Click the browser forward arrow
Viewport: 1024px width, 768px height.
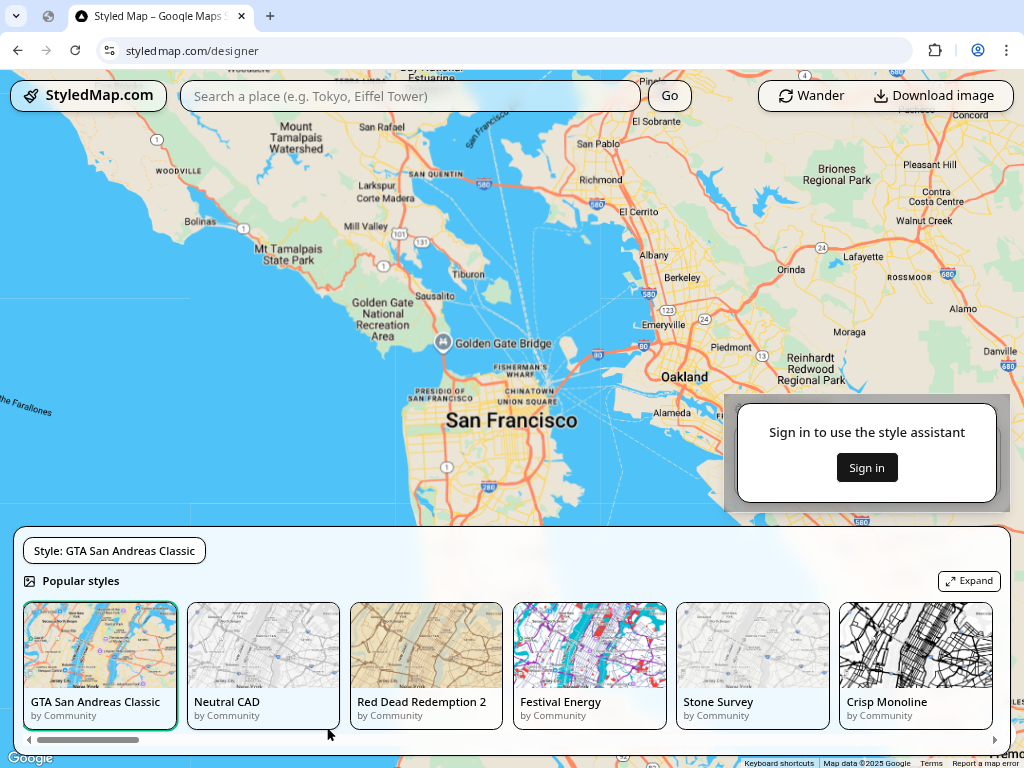tap(46, 50)
